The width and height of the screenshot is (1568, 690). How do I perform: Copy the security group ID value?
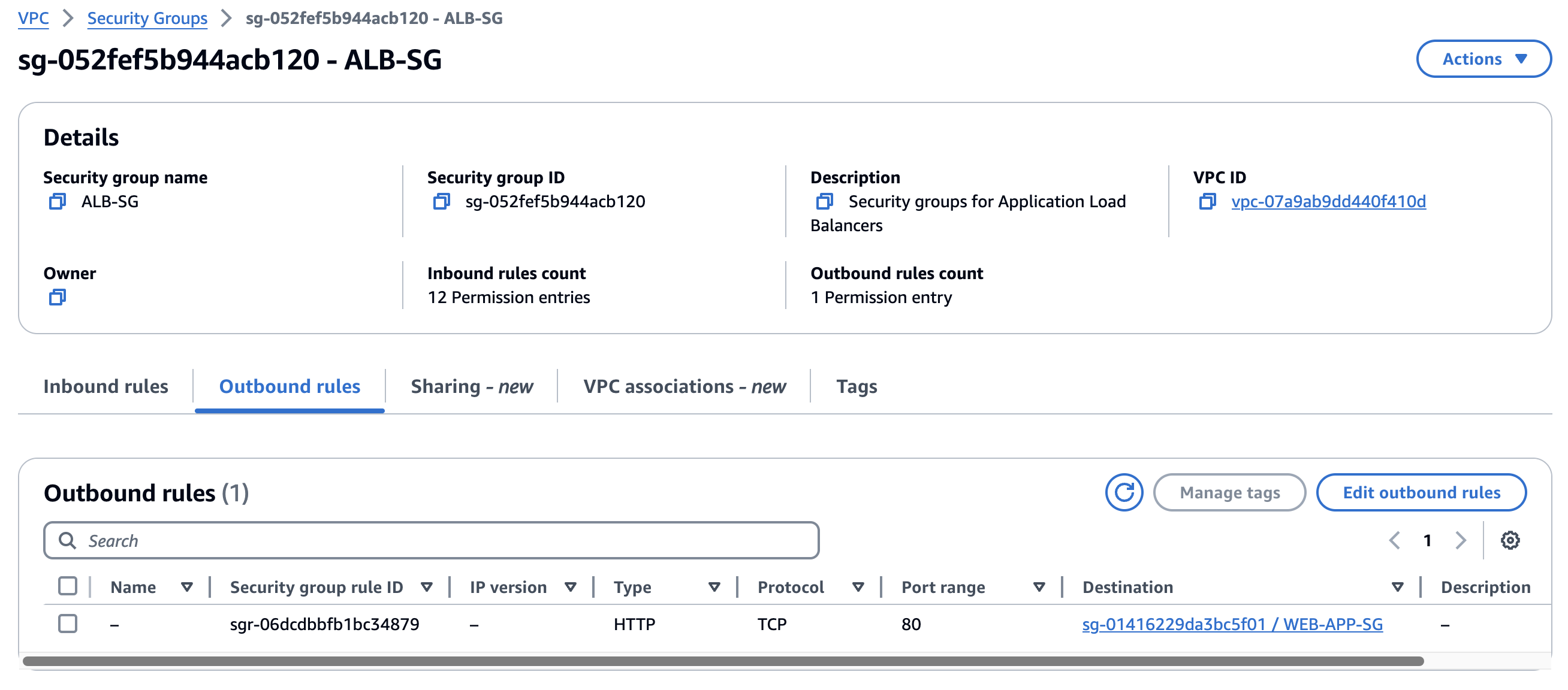(x=441, y=201)
